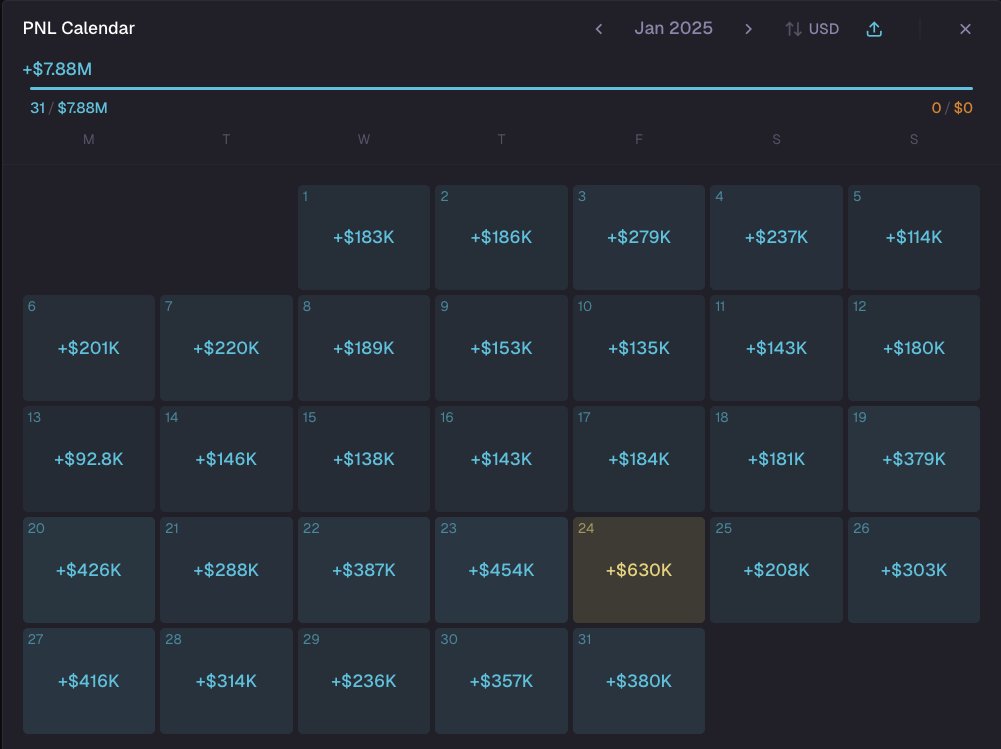This screenshot has width=1001, height=749.
Task: Select day 29 cell with +$236K
Action: coord(364,681)
